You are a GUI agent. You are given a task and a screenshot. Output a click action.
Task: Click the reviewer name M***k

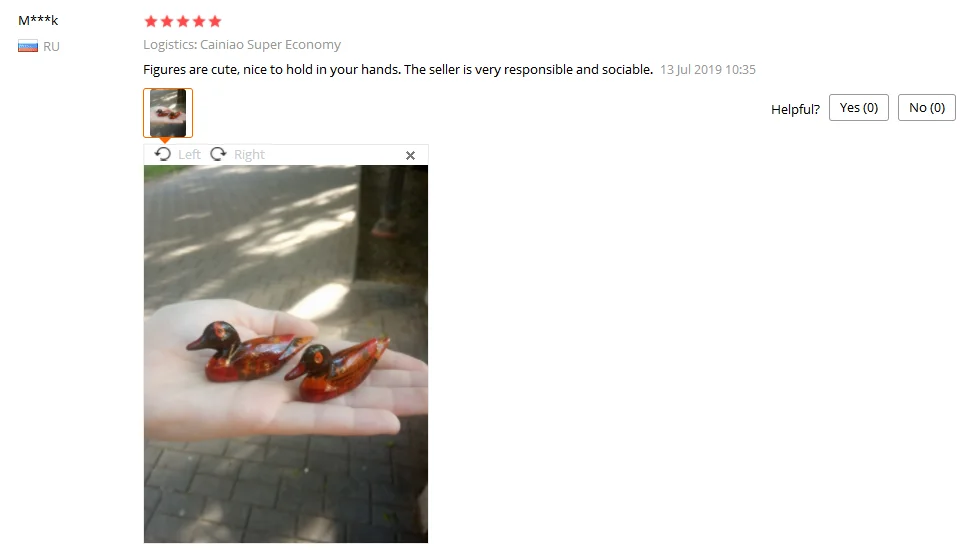(x=38, y=20)
